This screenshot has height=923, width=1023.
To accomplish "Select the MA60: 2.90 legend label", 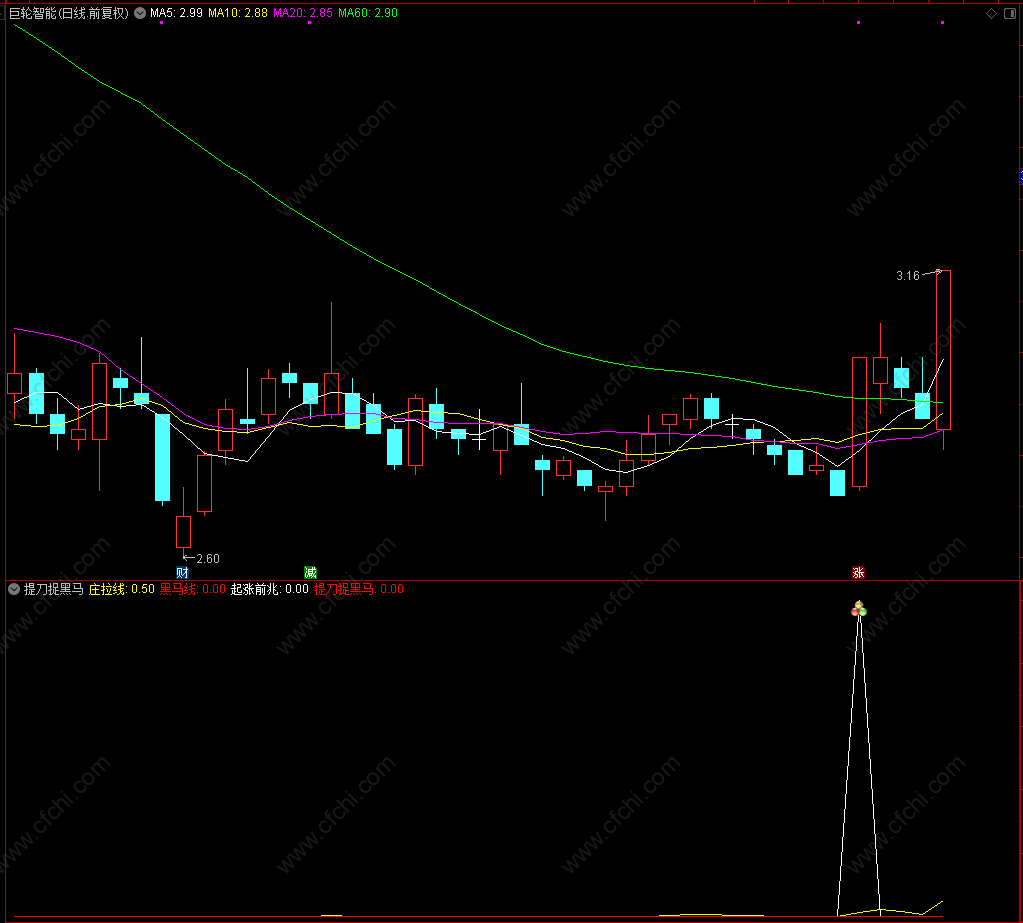I will [x=368, y=13].
